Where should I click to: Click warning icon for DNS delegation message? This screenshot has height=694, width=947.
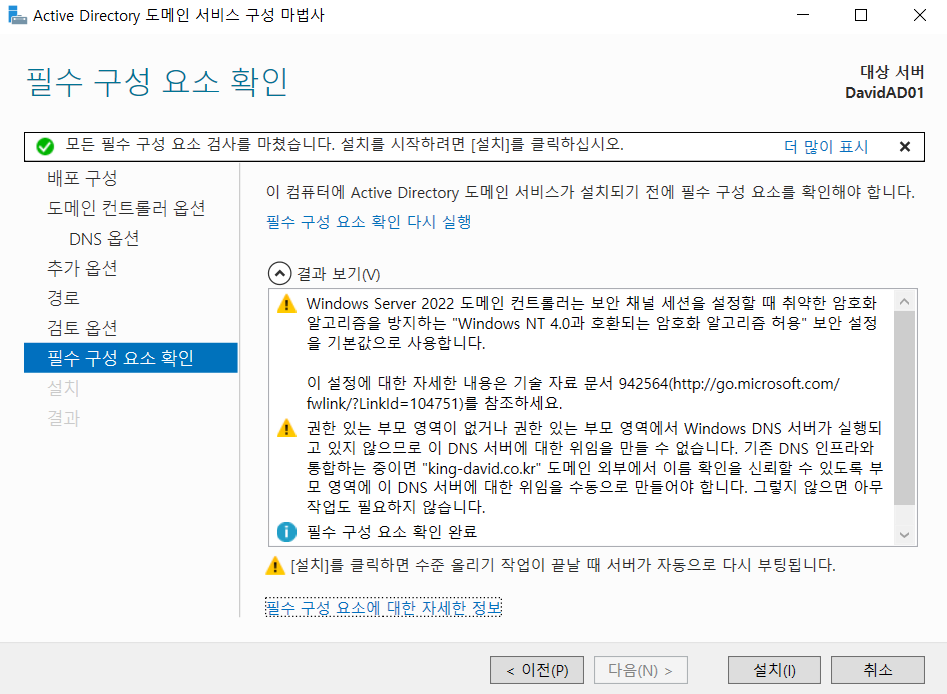click(x=286, y=428)
